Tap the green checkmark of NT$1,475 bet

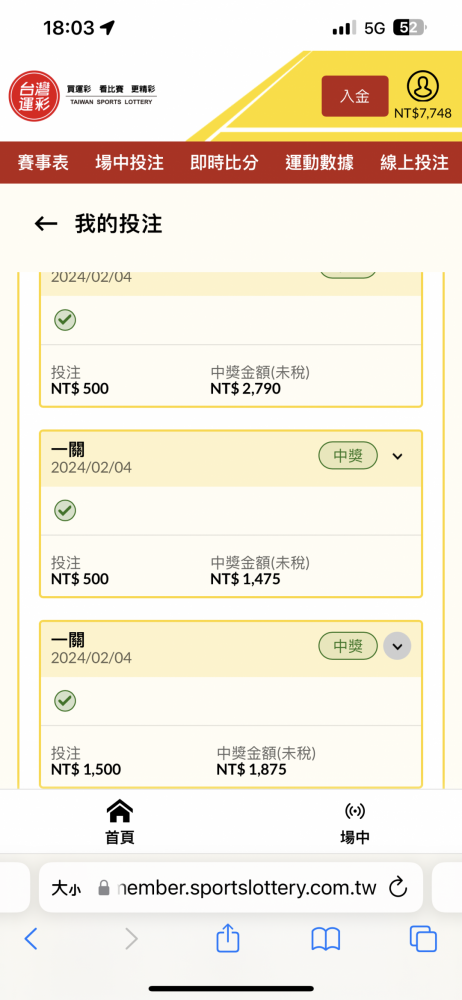pos(65,510)
